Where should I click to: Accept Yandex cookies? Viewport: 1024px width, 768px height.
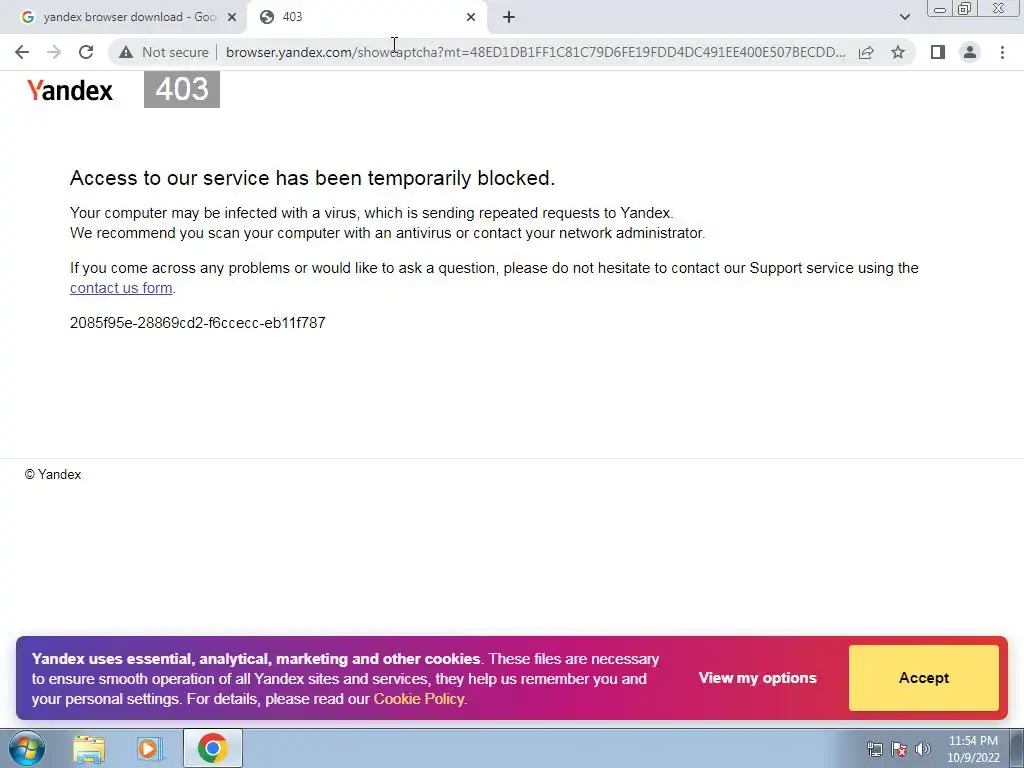[923, 678]
